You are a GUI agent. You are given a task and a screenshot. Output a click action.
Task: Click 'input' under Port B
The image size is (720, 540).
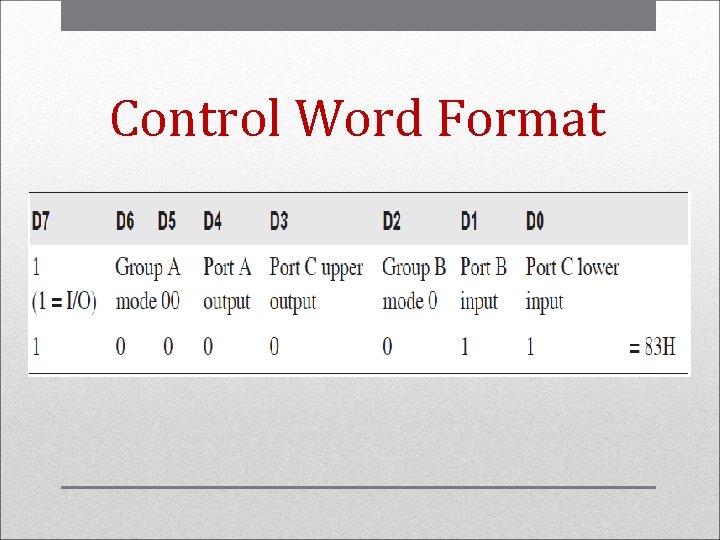pos(479,303)
